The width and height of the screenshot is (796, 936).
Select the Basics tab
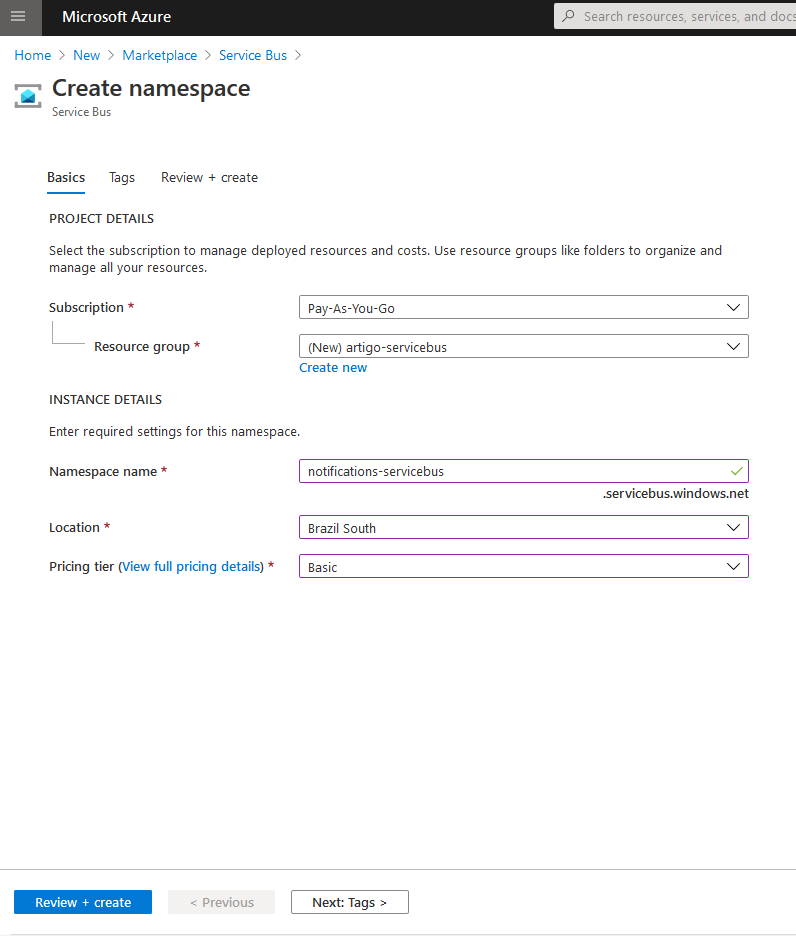pos(66,178)
